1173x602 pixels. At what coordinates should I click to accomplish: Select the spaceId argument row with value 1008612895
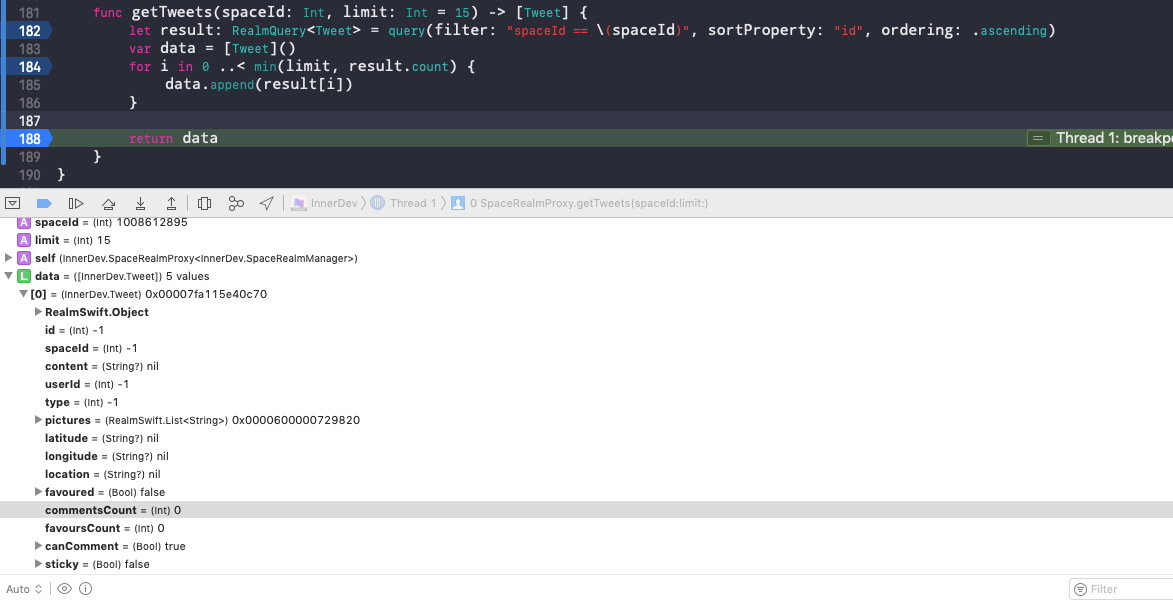[x=586, y=223]
